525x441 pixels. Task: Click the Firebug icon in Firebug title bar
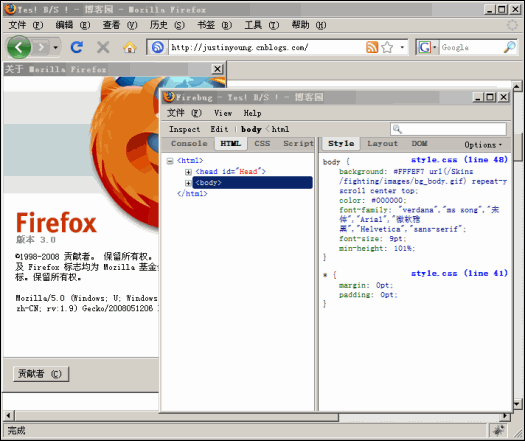coord(169,97)
